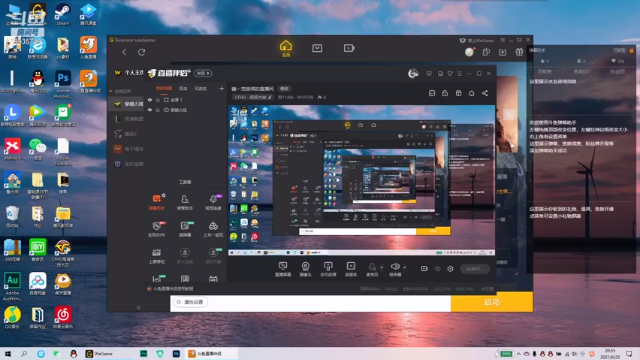This screenshot has height=360, width=640.
Task: Go back in the WeGame window
Action: [x=124, y=52]
